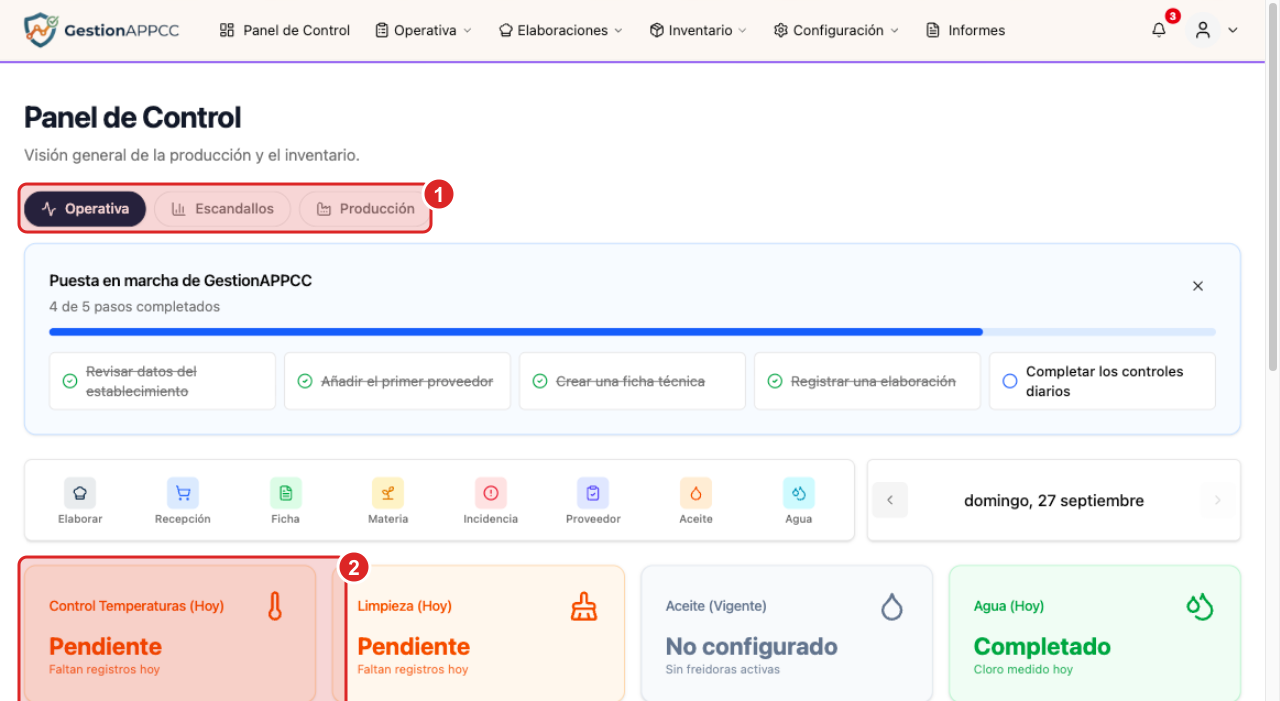Image resolution: width=1280 pixels, height=701 pixels.
Task: Expand the Operativa navigation menu
Action: [423, 30]
